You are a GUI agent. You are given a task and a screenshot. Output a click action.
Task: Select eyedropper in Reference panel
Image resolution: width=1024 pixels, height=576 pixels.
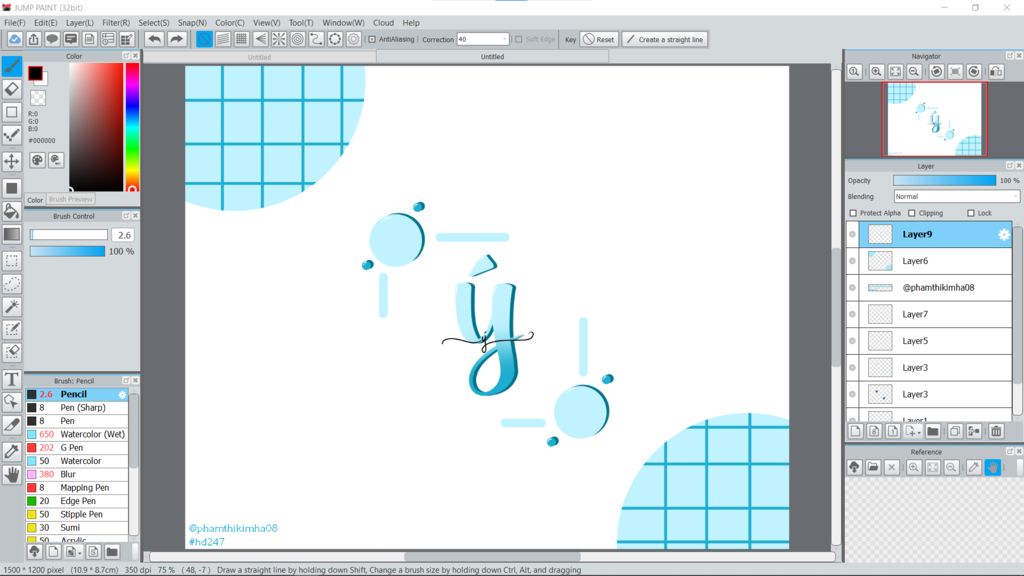point(974,467)
